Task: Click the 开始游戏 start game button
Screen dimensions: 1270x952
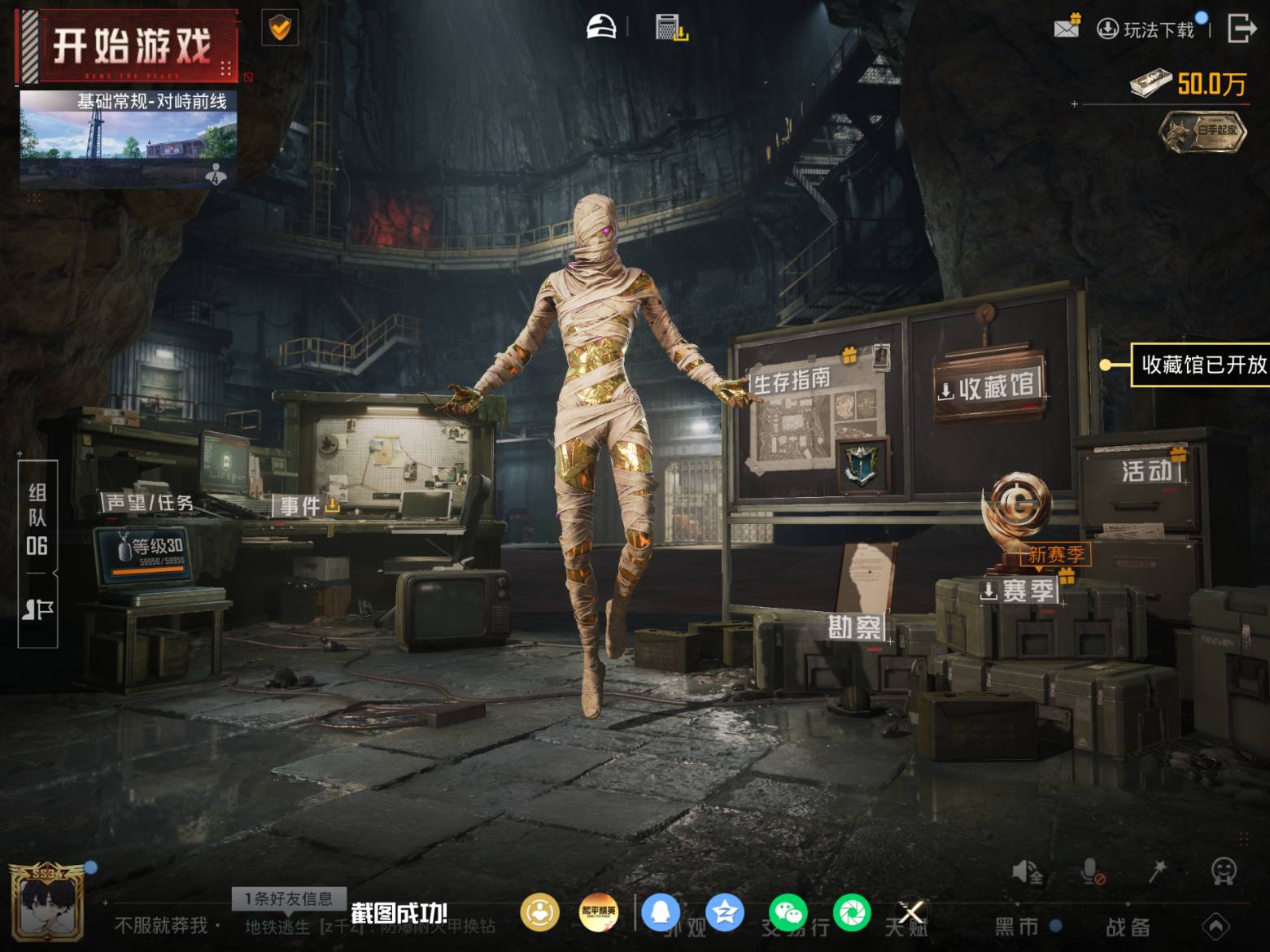Action: [127, 46]
